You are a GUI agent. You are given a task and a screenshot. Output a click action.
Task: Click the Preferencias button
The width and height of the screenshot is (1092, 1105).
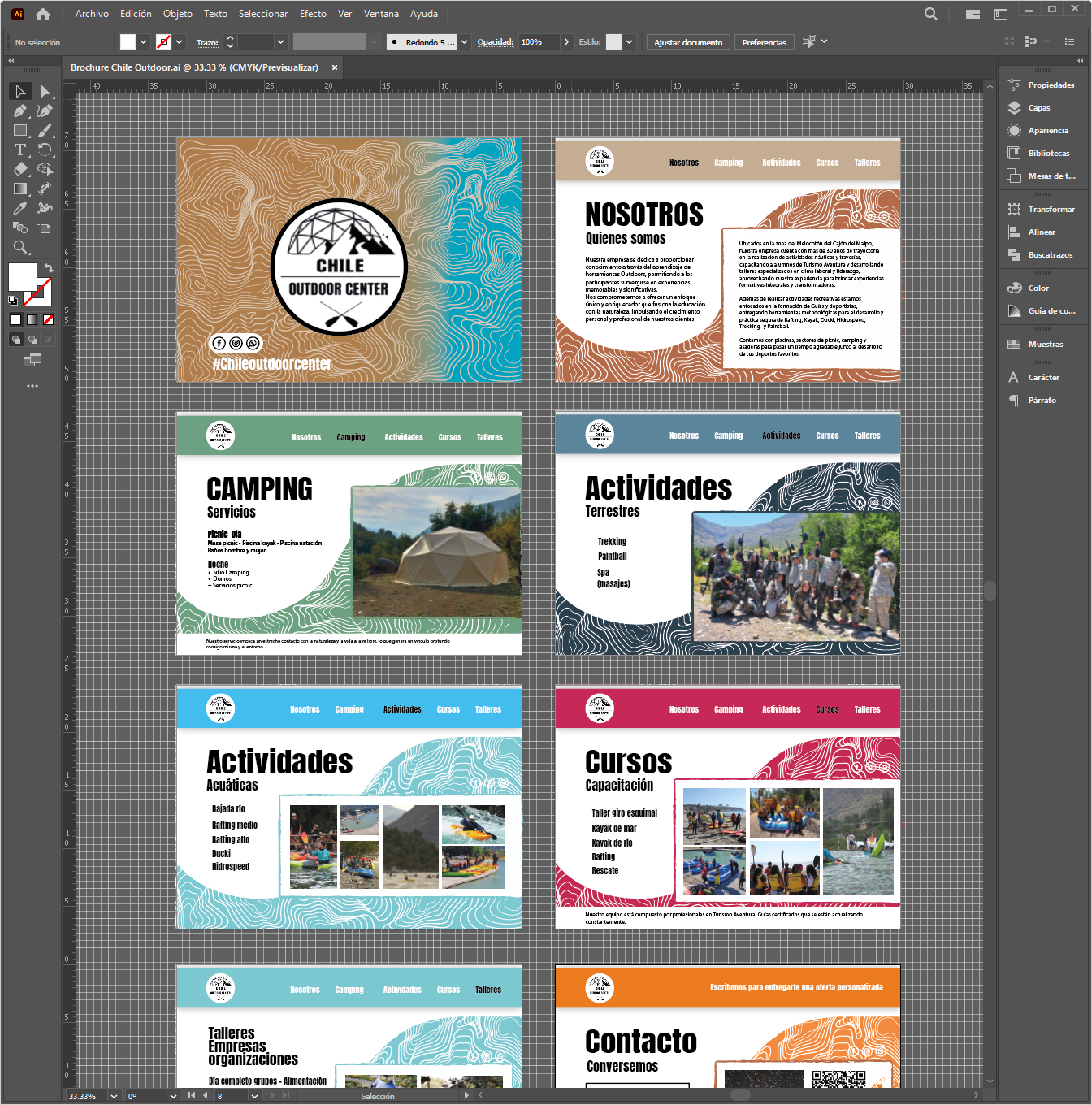coord(764,42)
